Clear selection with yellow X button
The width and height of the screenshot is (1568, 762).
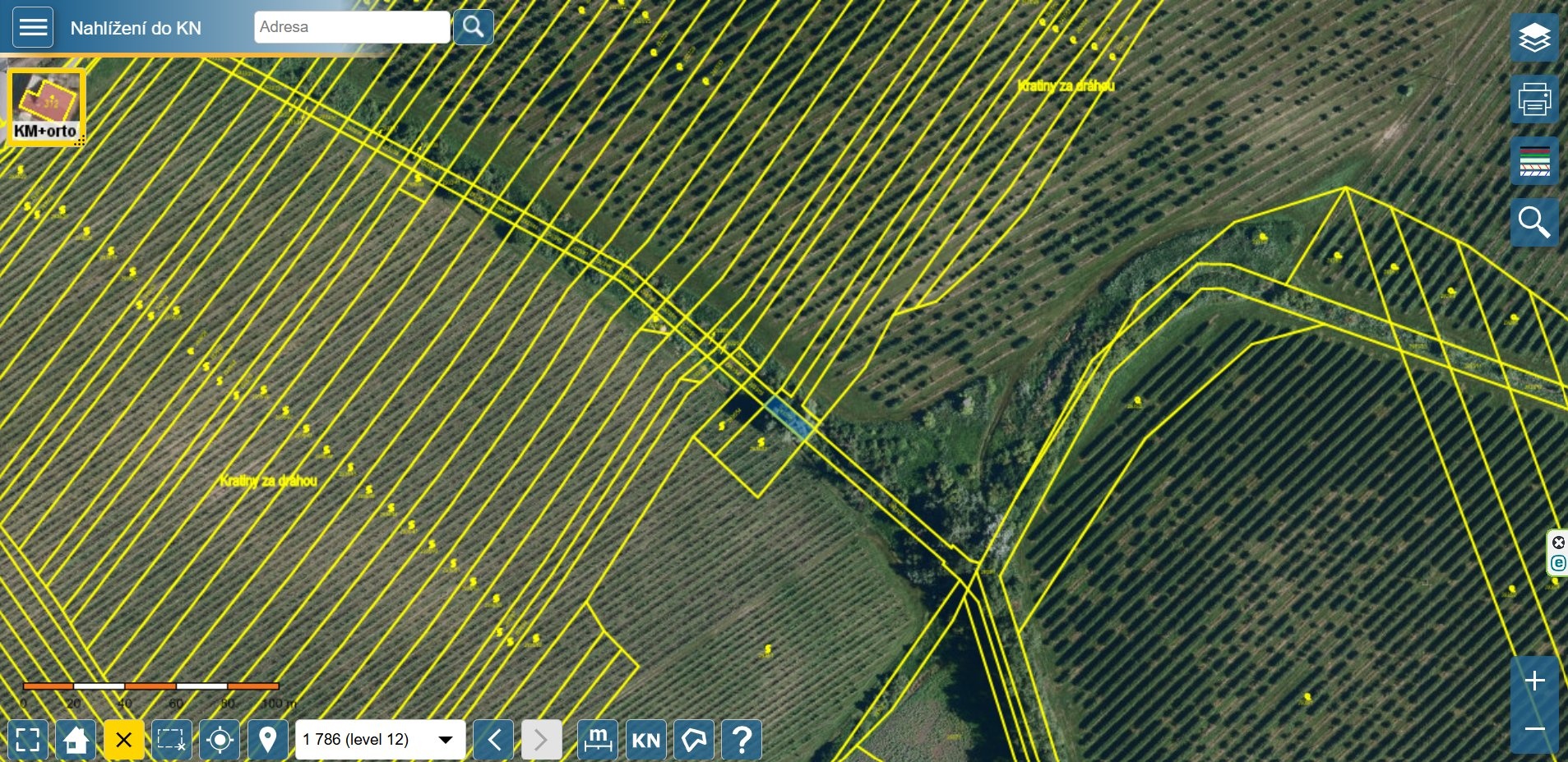123,740
